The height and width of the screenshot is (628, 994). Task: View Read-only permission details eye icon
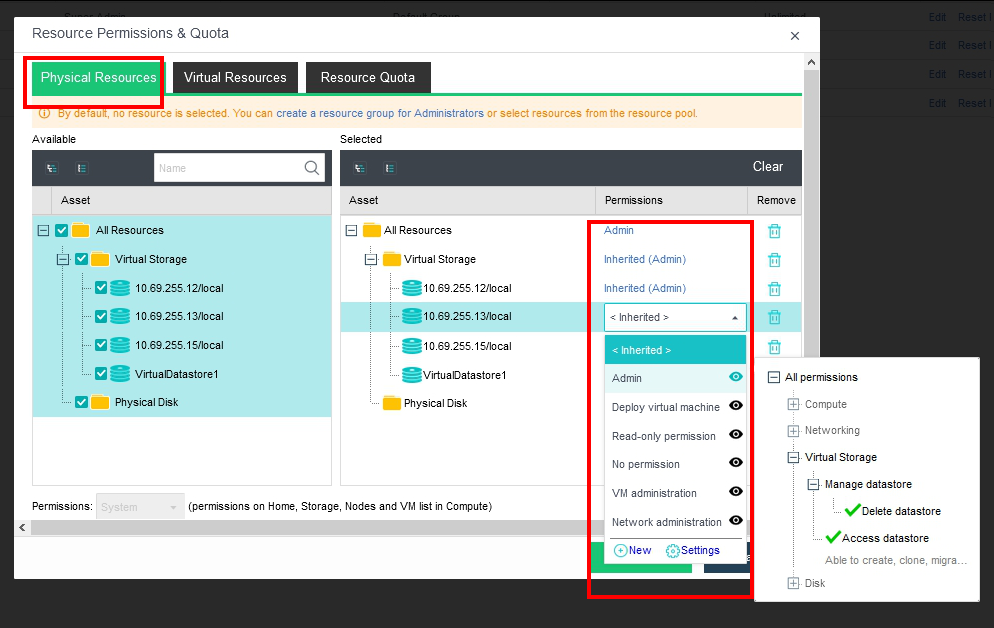[735, 434]
